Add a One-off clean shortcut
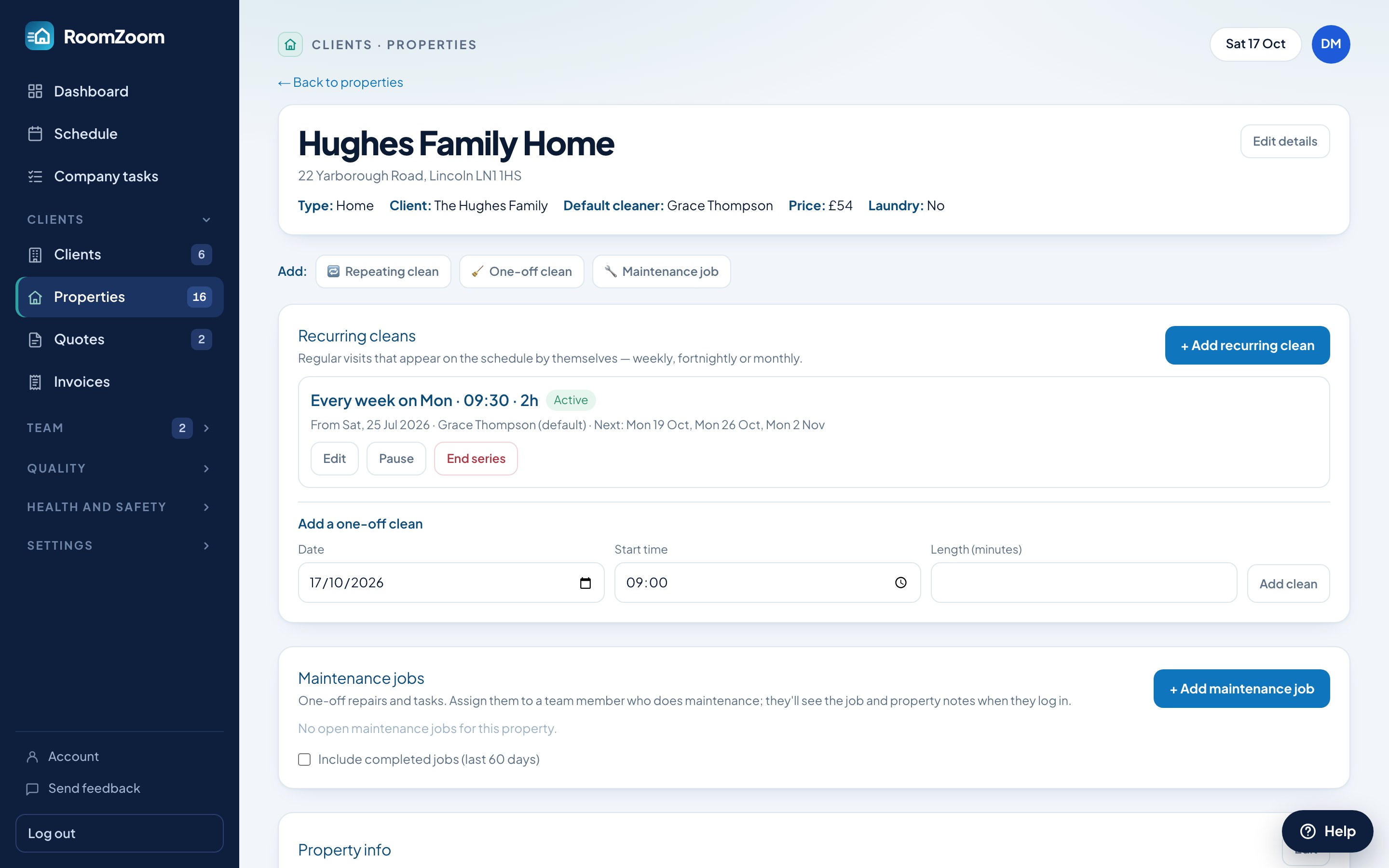The image size is (1389, 868). [522, 271]
